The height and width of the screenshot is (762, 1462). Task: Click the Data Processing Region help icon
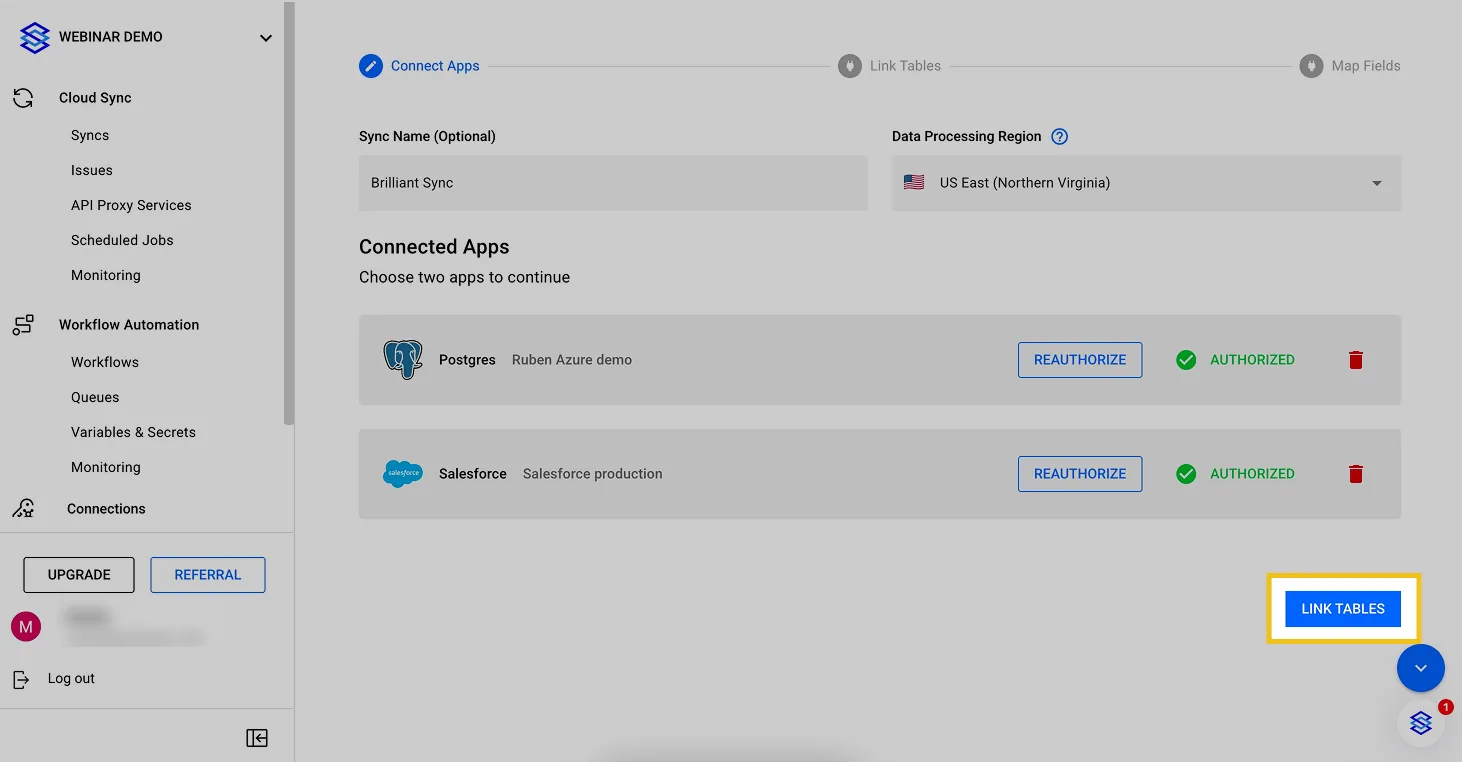1060,137
